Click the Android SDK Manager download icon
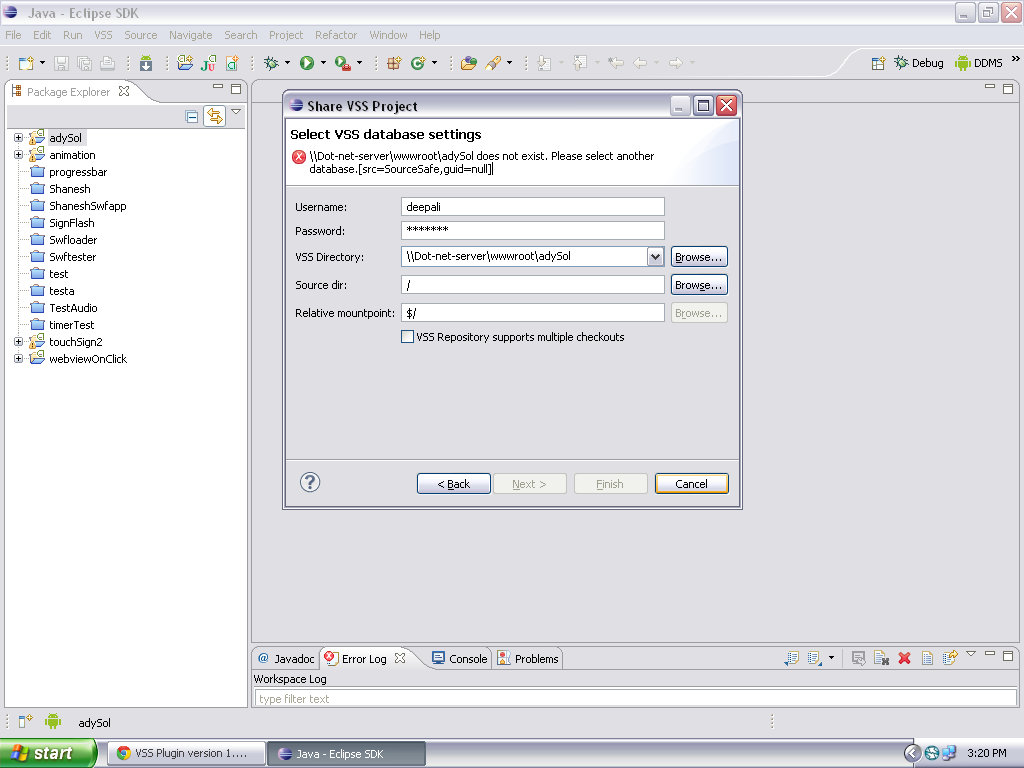1024x768 pixels. (x=146, y=63)
